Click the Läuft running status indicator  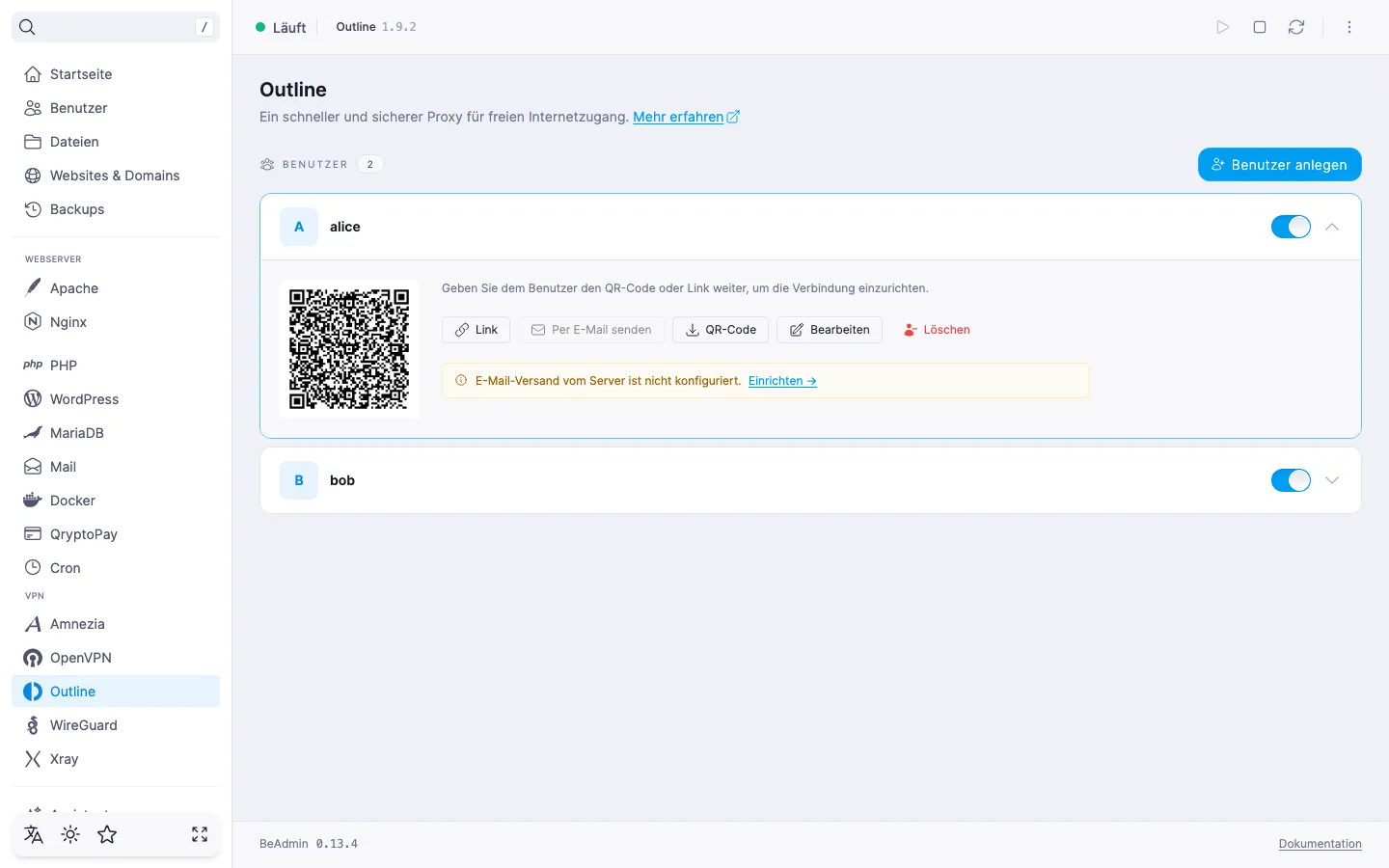pyautogui.click(x=281, y=27)
